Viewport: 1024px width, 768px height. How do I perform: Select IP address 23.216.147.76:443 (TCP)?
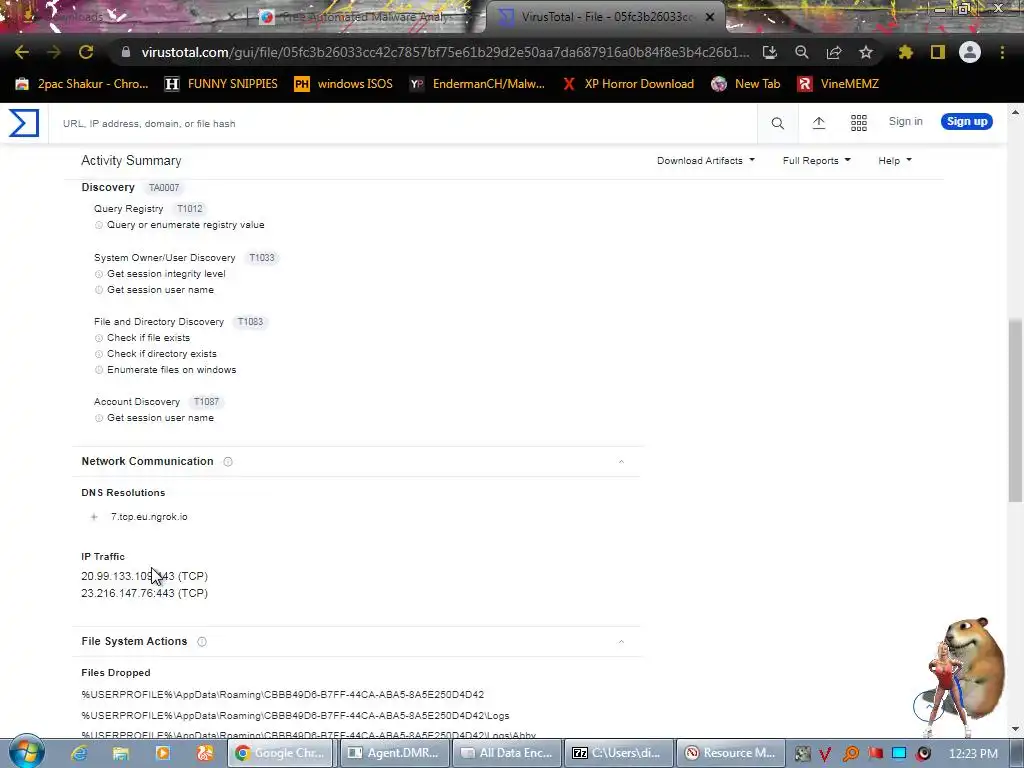click(x=144, y=594)
